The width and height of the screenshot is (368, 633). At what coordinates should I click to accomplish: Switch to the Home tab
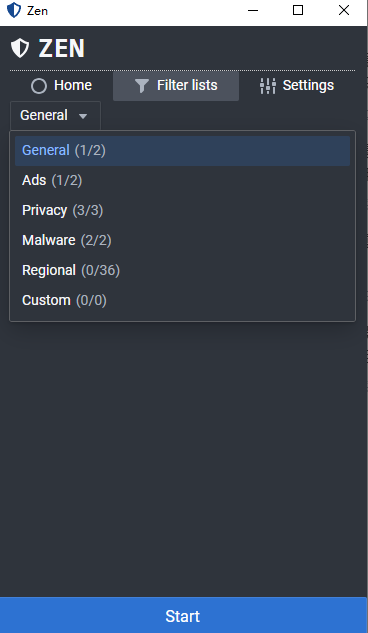tap(61, 86)
